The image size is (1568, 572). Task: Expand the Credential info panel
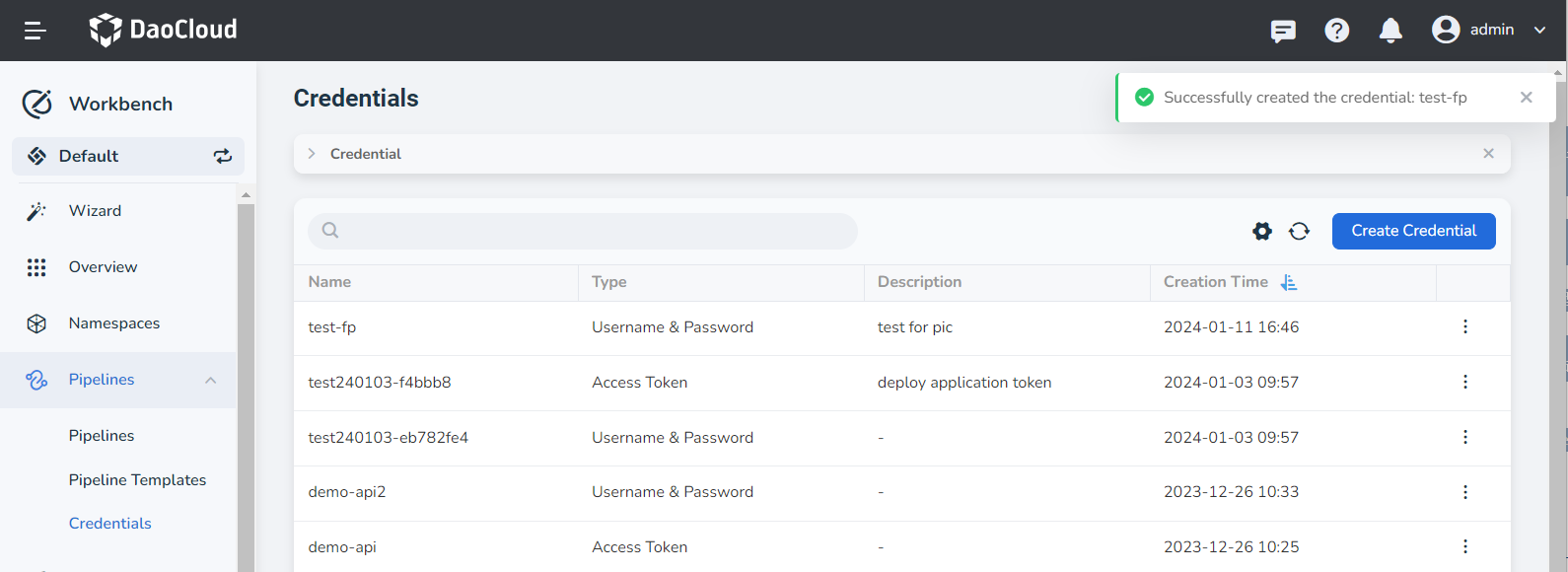pyautogui.click(x=312, y=154)
